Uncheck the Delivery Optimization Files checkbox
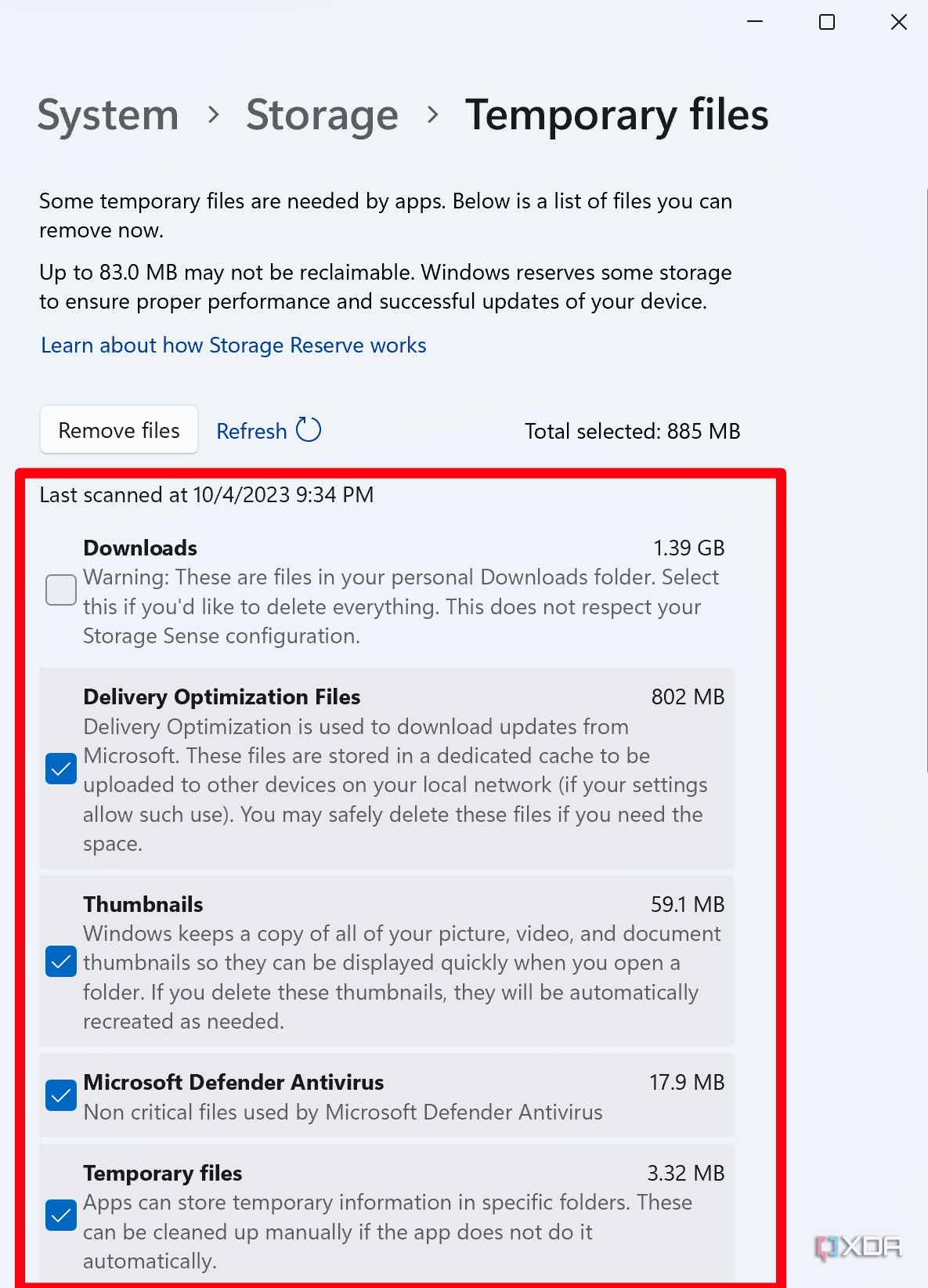Screen dimensions: 928x1288 [61, 769]
